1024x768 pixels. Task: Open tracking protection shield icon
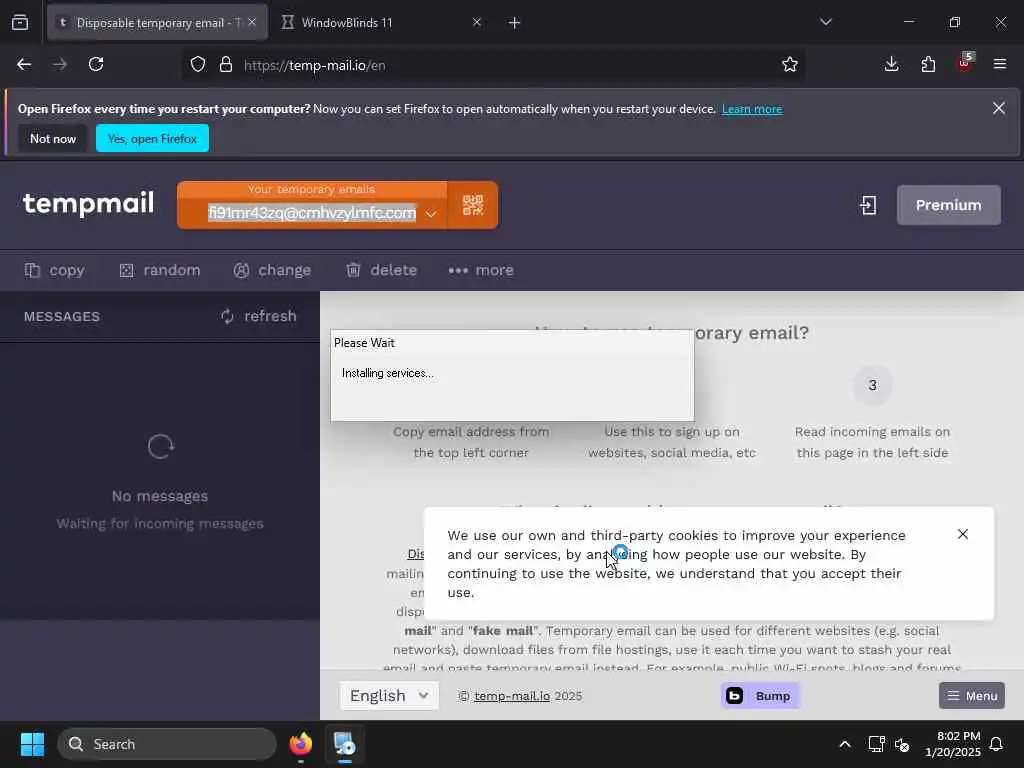coord(198,65)
